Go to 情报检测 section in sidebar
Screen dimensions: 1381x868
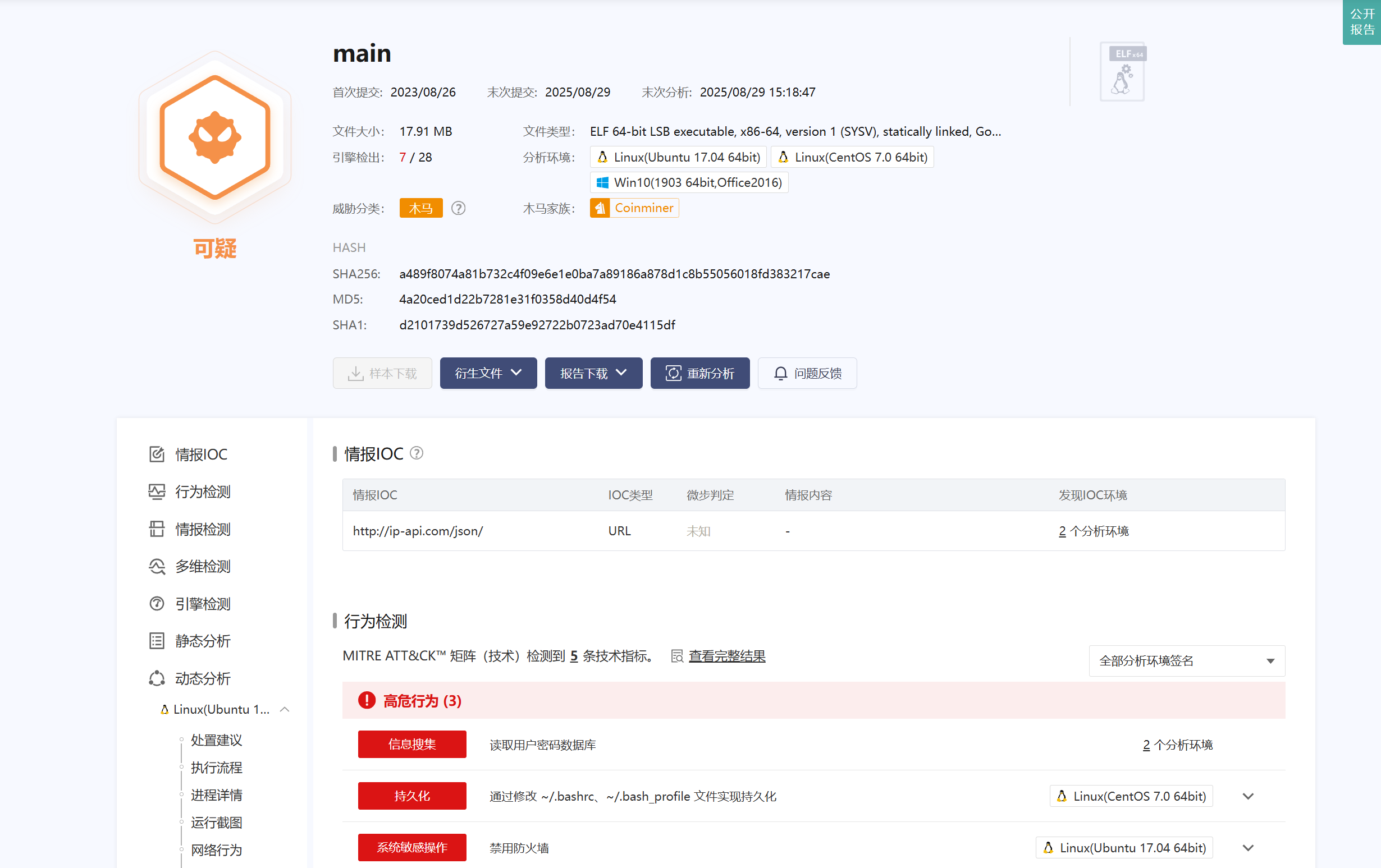203,529
